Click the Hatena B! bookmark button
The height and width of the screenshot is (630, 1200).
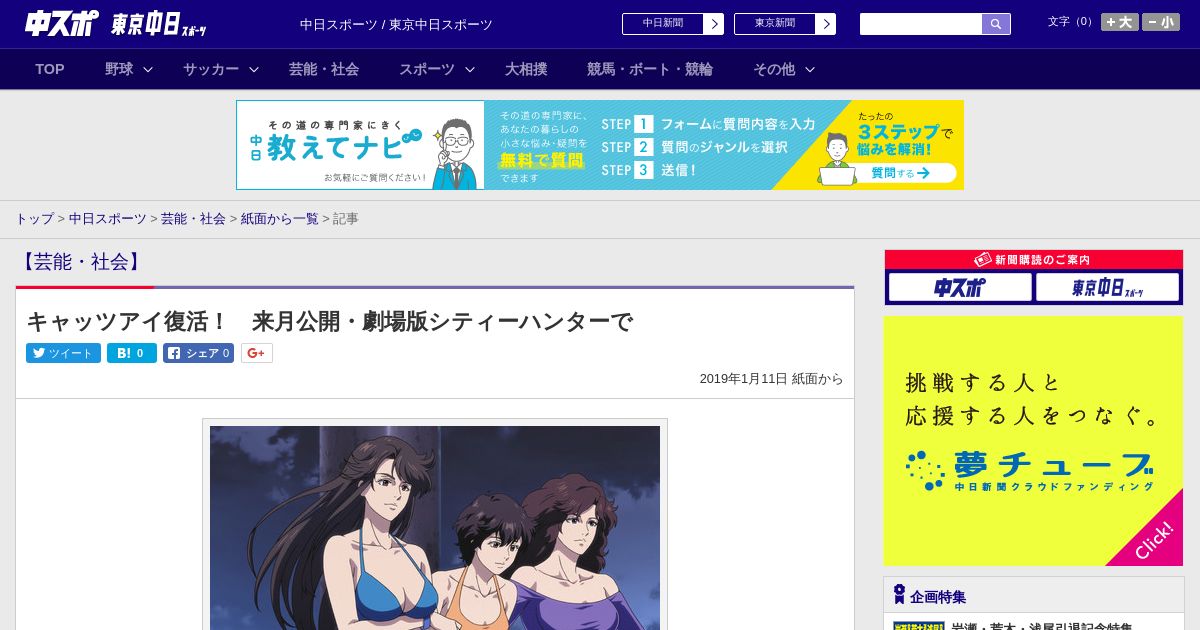click(132, 353)
